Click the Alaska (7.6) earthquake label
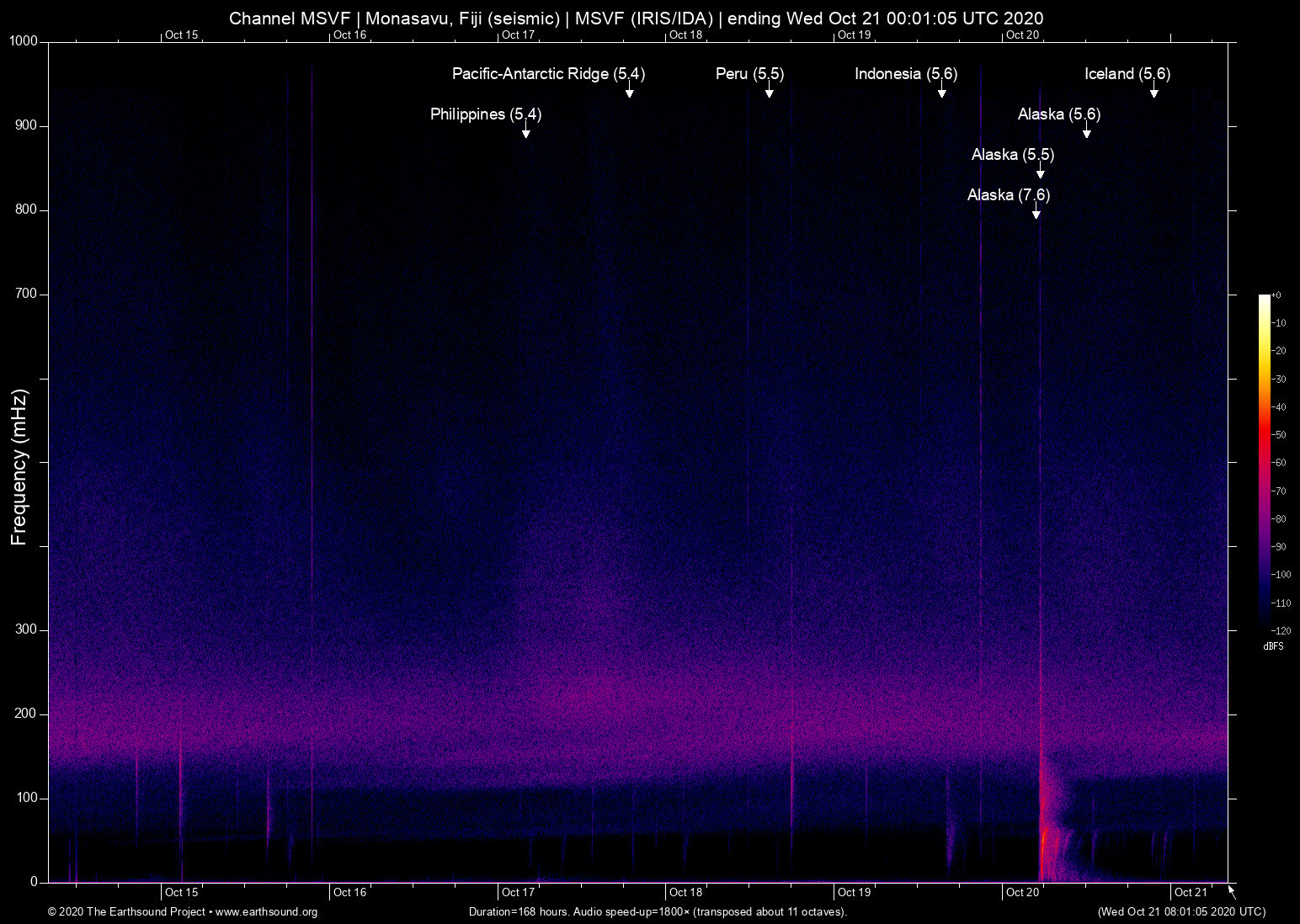1300x924 pixels. [1008, 195]
